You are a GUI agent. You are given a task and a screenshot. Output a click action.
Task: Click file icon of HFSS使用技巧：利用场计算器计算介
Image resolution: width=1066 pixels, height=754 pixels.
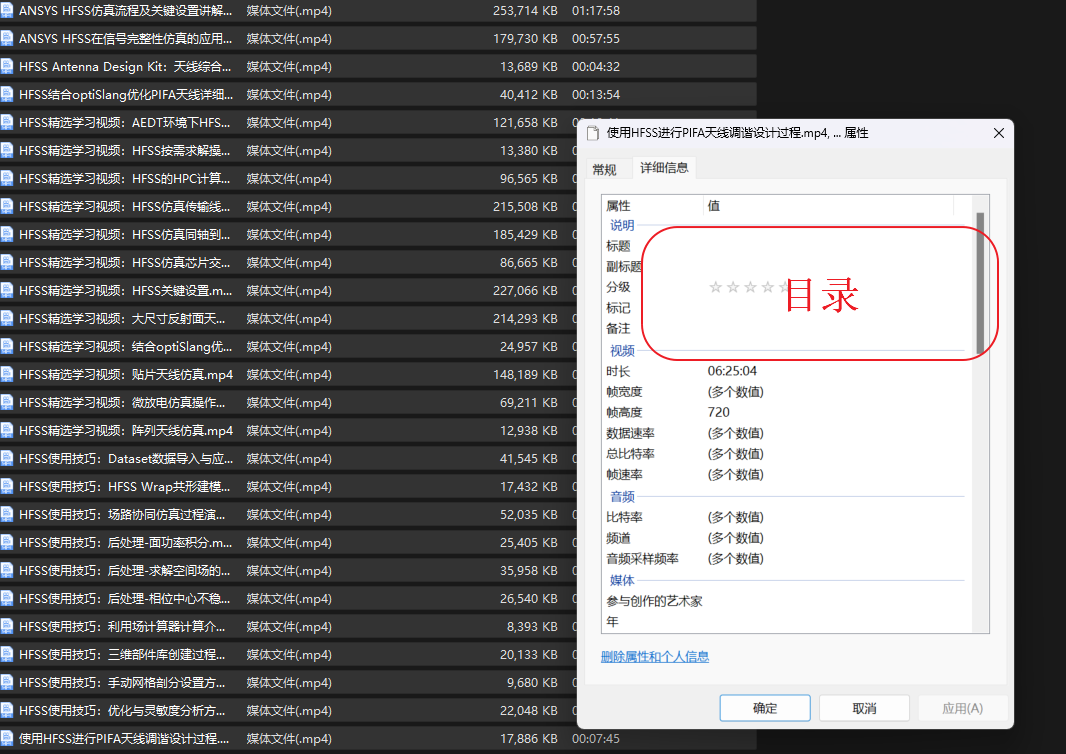[x=7, y=626]
